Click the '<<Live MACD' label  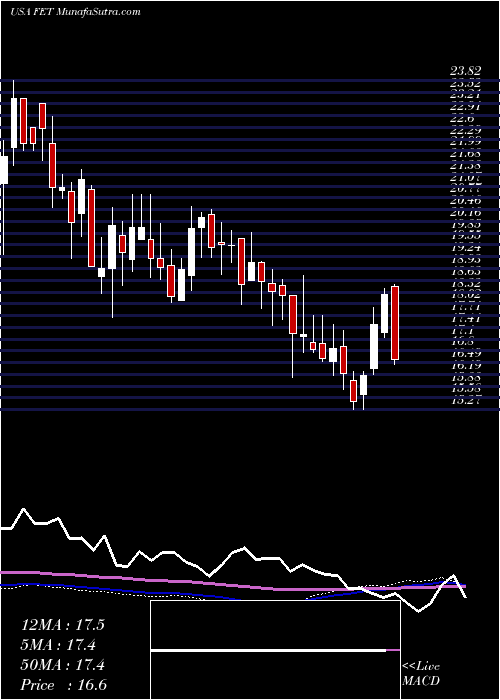tap(421, 674)
